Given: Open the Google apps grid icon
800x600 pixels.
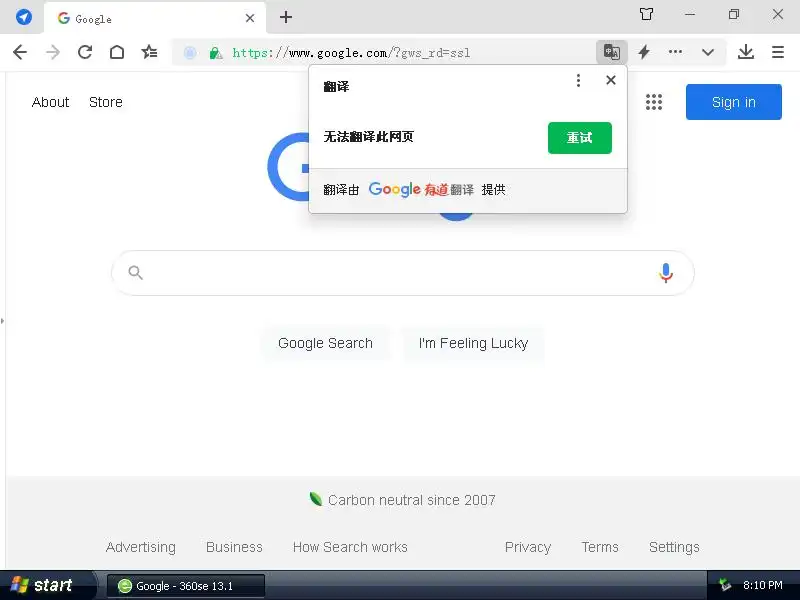Looking at the screenshot, I should [654, 102].
